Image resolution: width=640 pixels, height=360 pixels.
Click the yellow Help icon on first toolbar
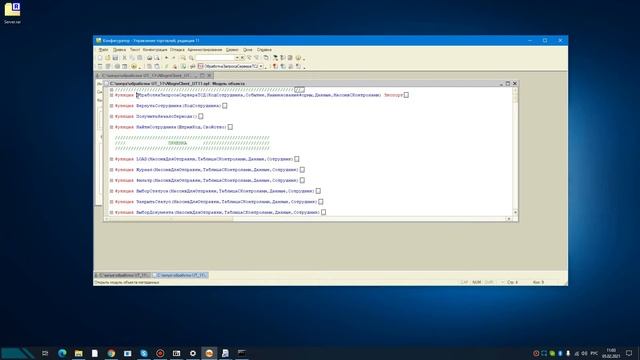(298, 58)
